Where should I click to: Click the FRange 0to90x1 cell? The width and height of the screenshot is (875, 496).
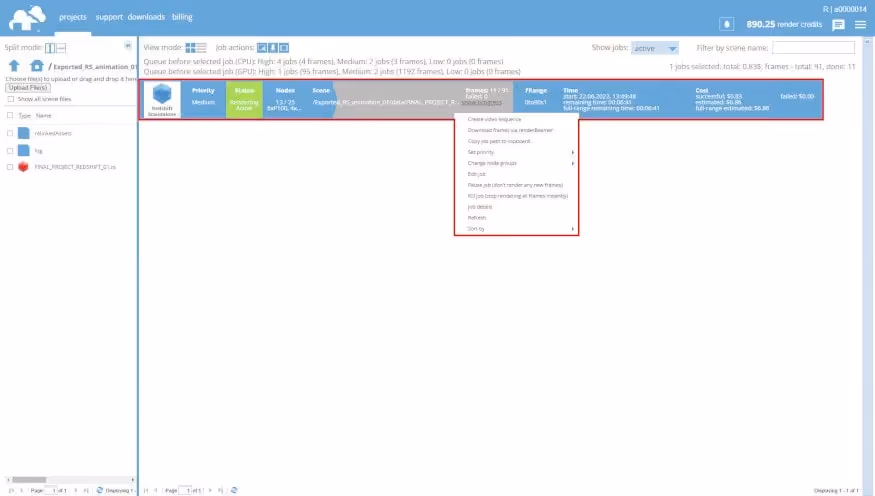536,99
